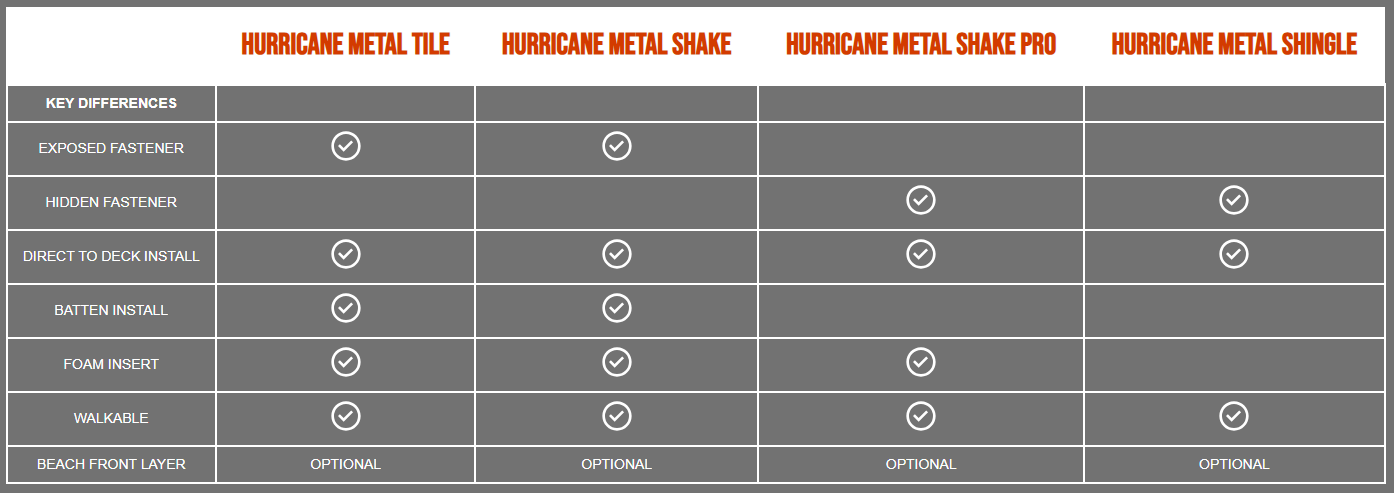
Task: Click Walkable checkmark for Metal Tile
Action: pos(346,416)
